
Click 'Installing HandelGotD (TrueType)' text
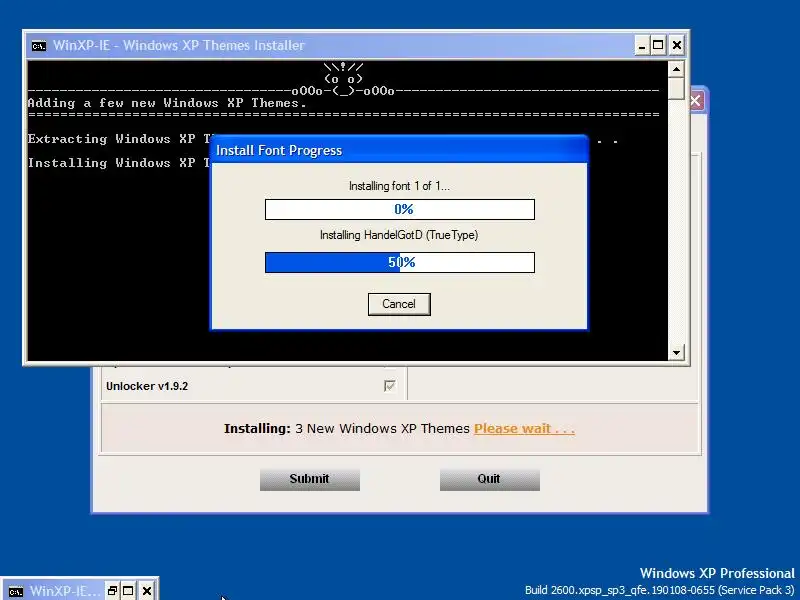399,235
